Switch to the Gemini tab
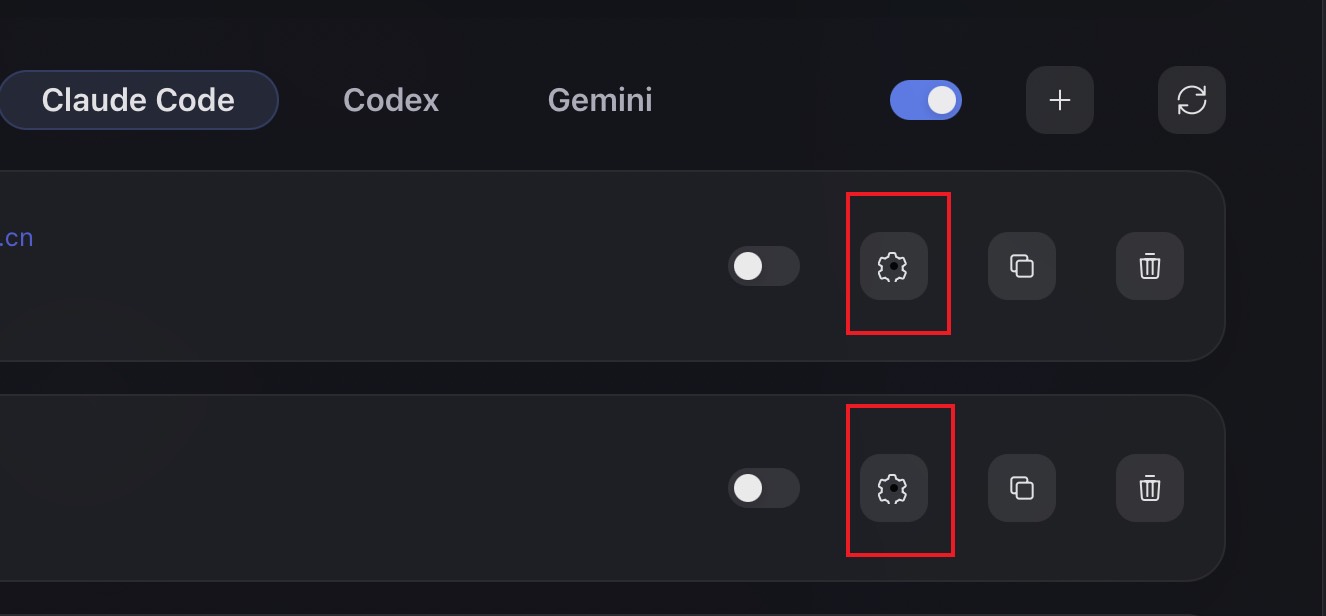1326x616 pixels. 600,100
